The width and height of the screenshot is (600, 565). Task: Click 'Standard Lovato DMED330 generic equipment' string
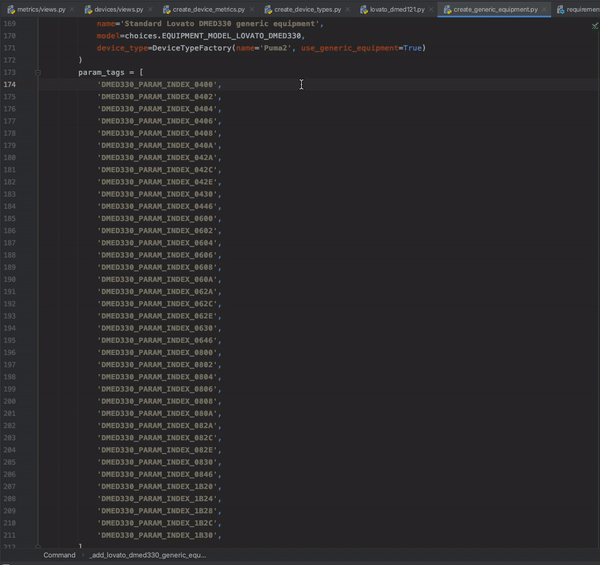point(222,24)
